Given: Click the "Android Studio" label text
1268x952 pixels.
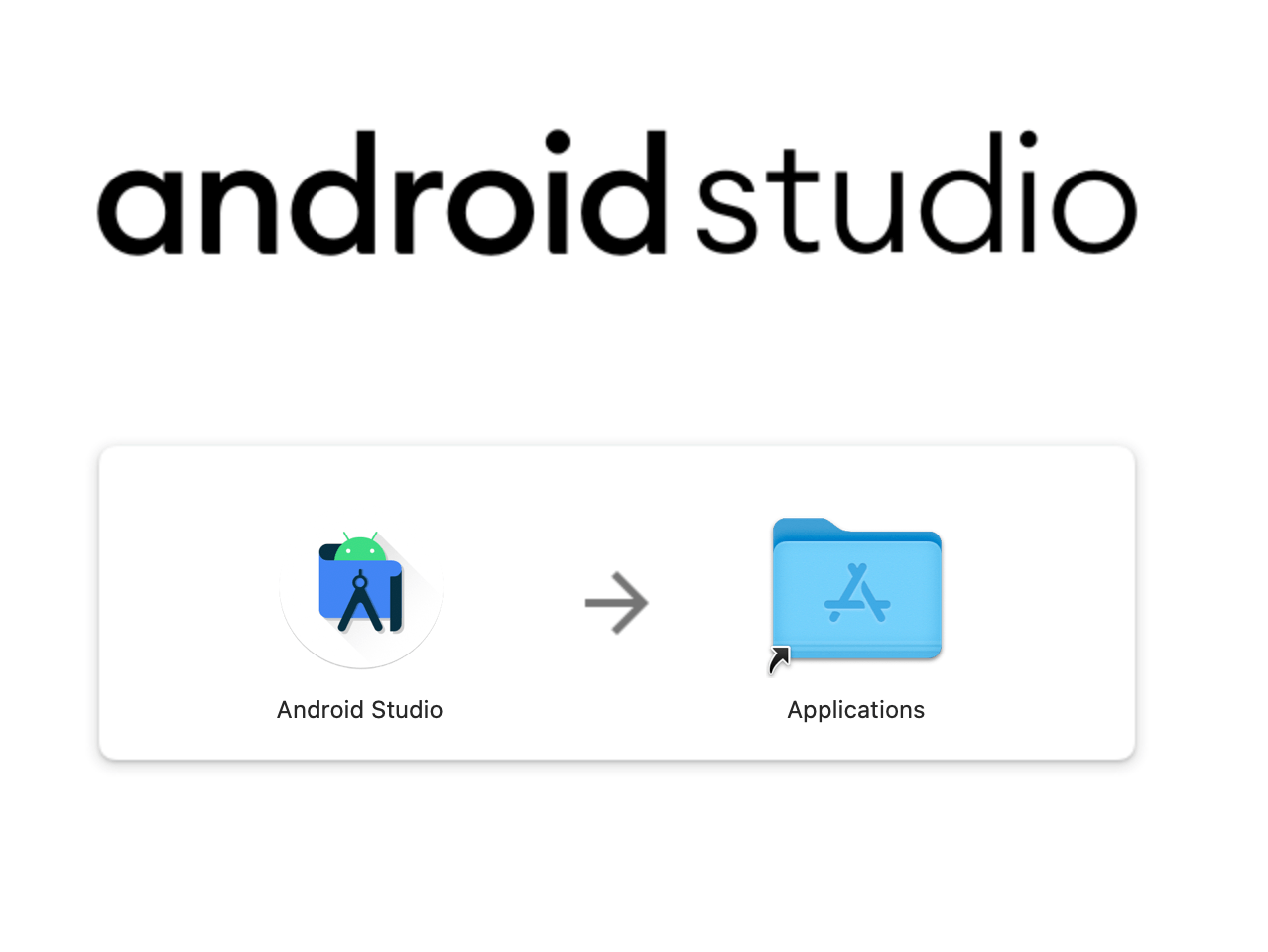Looking at the screenshot, I should point(359,710).
